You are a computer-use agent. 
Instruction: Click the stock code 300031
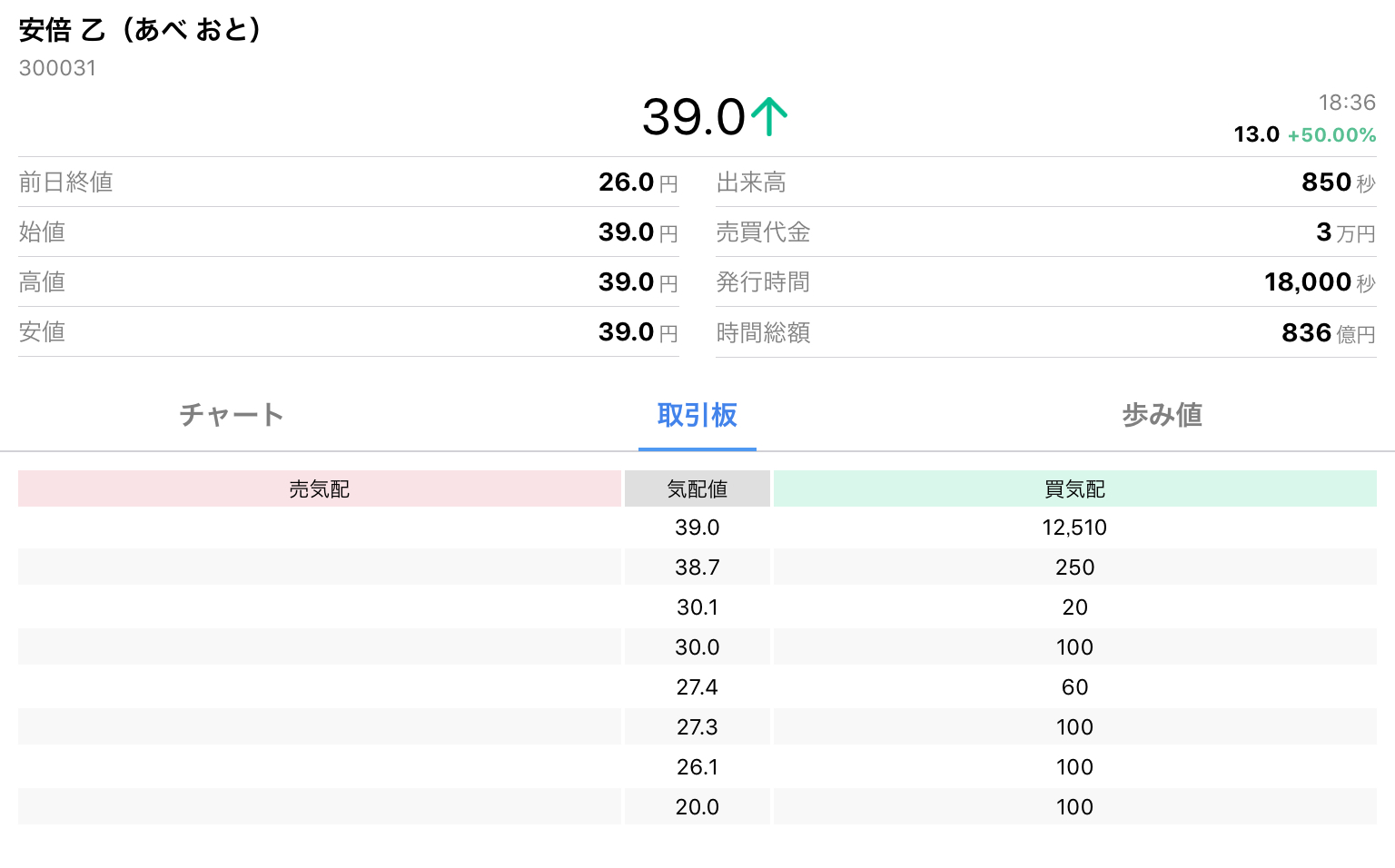pyautogui.click(x=57, y=68)
